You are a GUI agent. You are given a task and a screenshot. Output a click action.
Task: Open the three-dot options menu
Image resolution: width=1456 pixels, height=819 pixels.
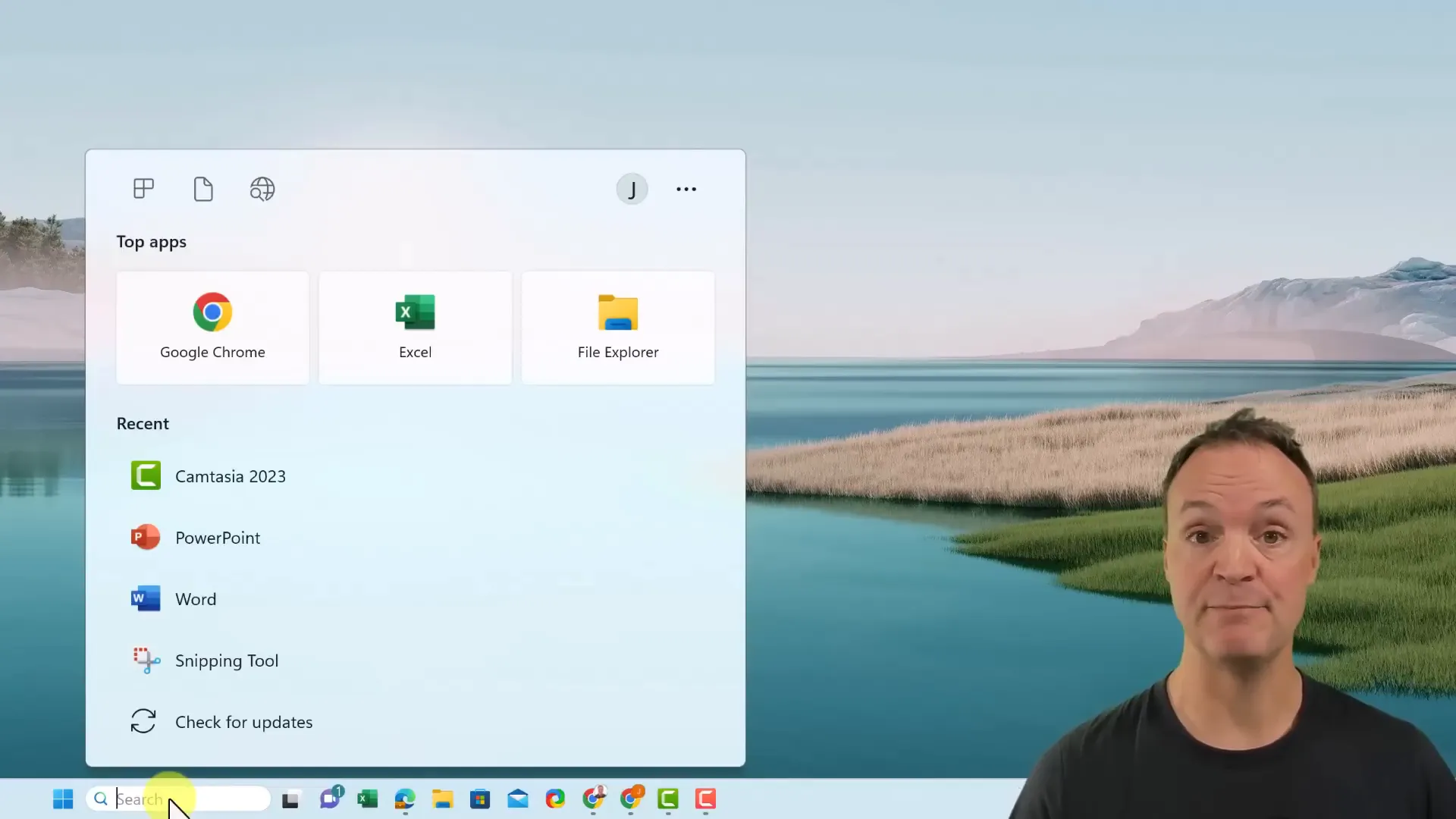point(686,189)
